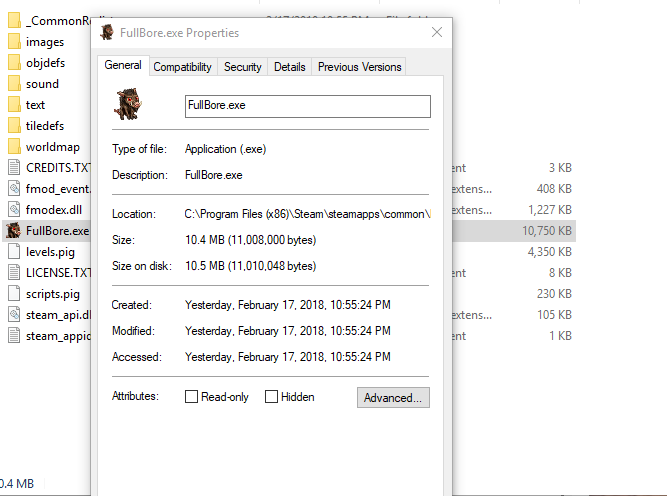Enable the Hidden attribute checkbox
Screen dimensions: 667x496
point(271,397)
